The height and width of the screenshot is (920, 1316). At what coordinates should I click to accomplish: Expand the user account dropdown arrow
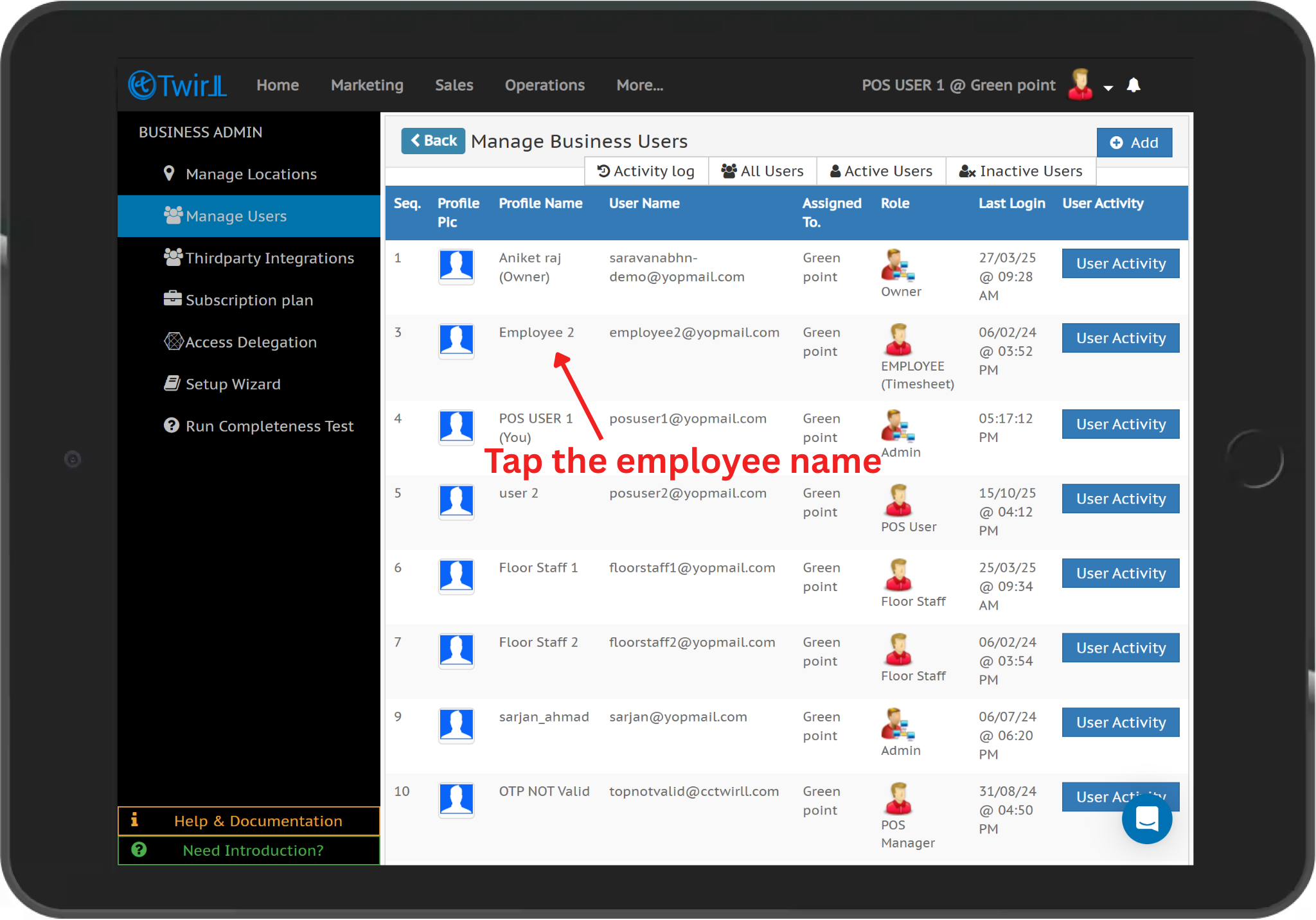coord(1108,88)
